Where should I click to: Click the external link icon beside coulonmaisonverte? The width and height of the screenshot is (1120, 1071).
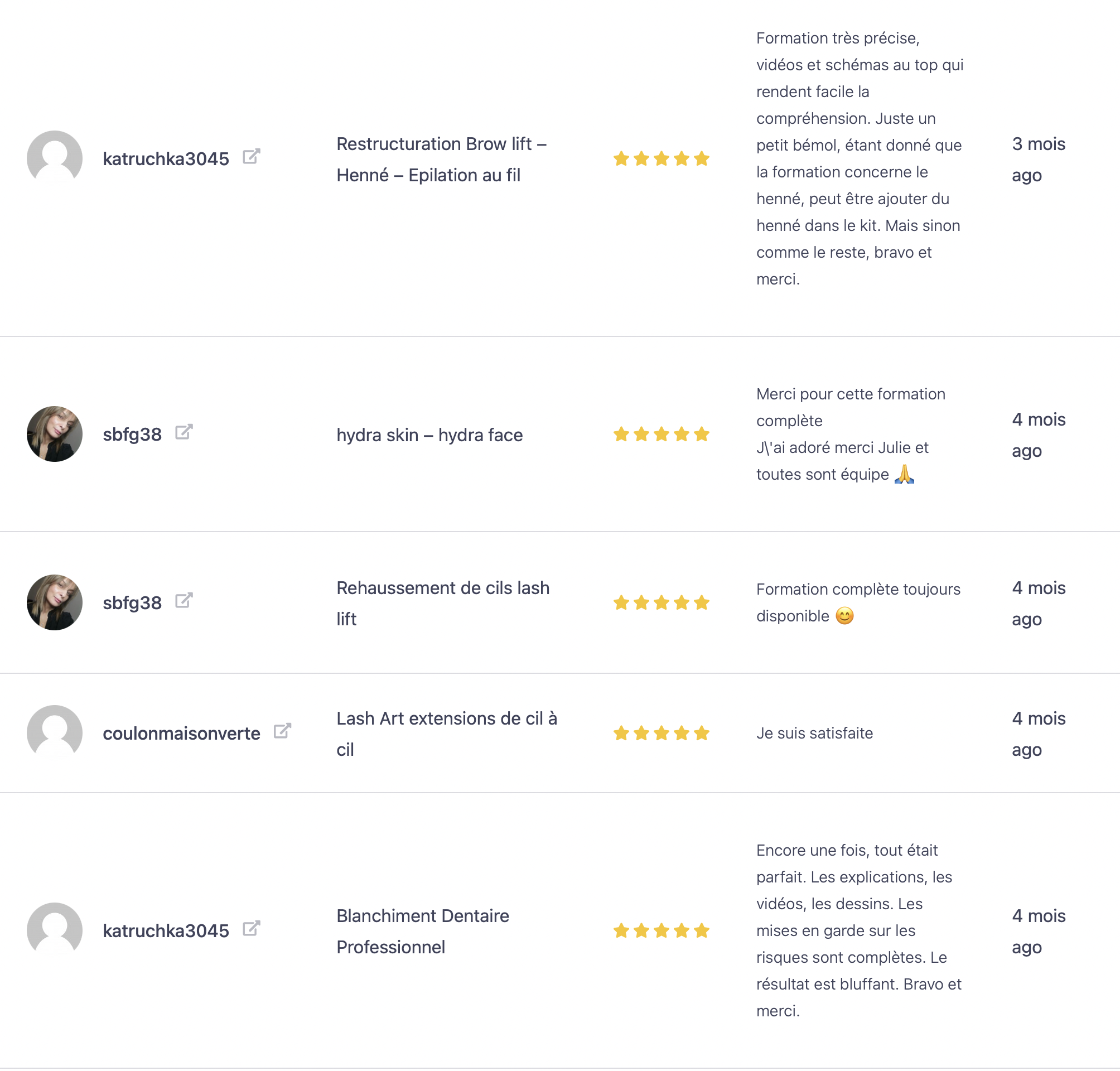[x=283, y=731]
